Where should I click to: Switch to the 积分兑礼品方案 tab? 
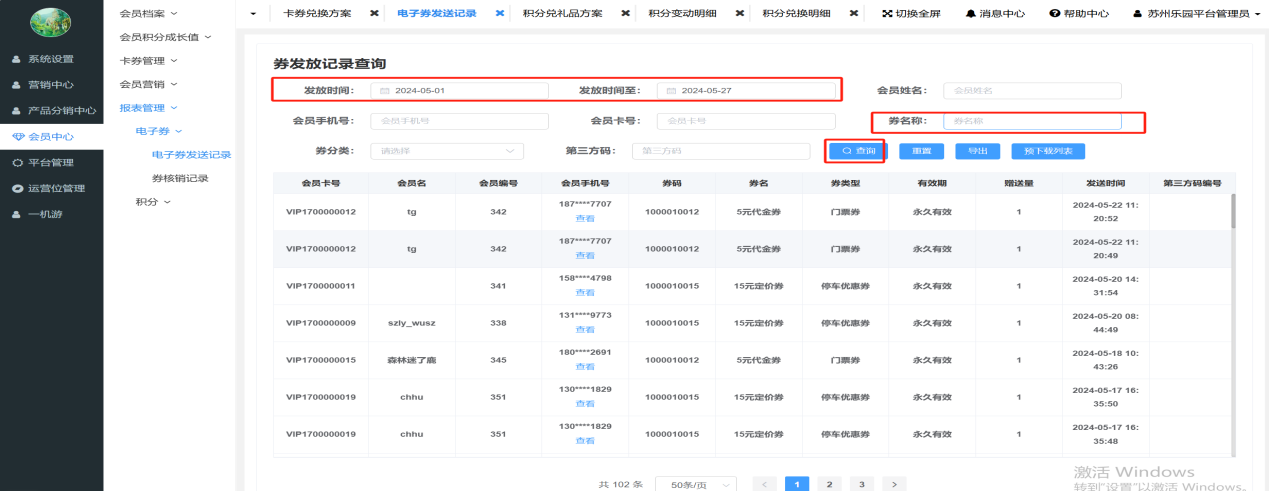tap(562, 14)
